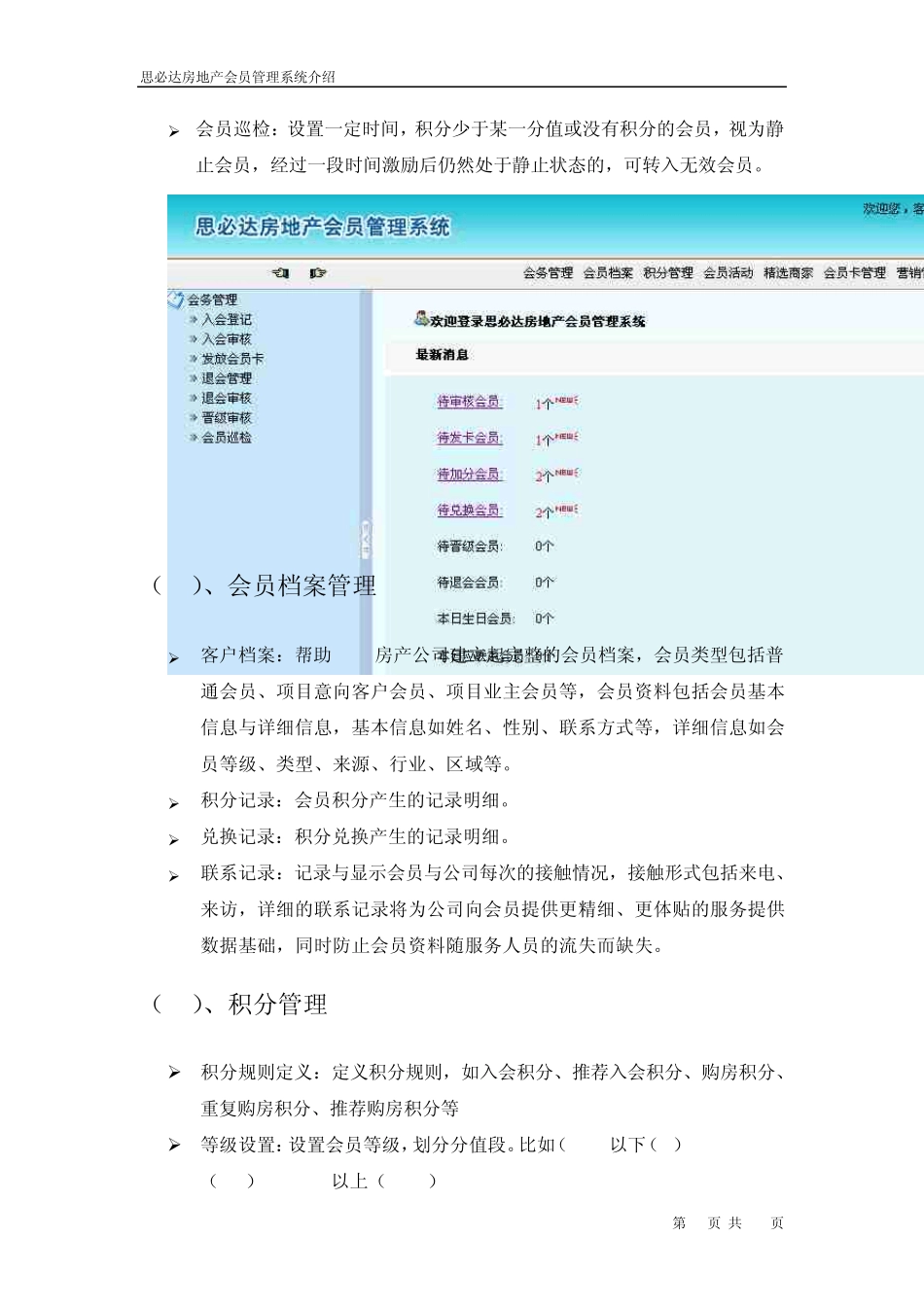Select 入会审核 in the sidebar tree

point(227,339)
